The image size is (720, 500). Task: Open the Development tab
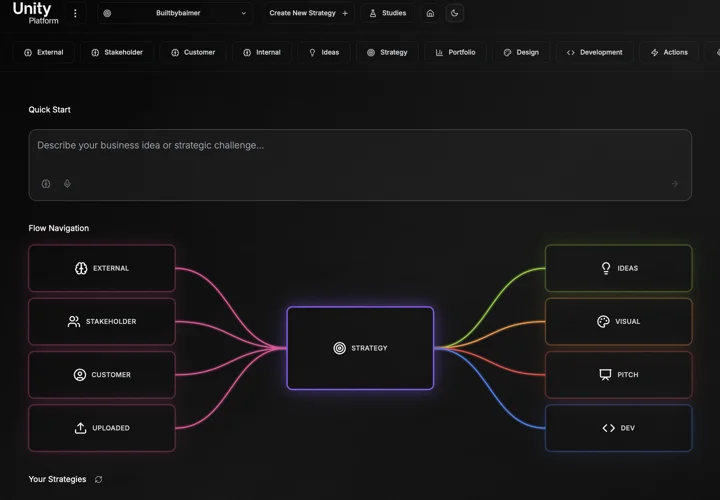[x=595, y=52]
